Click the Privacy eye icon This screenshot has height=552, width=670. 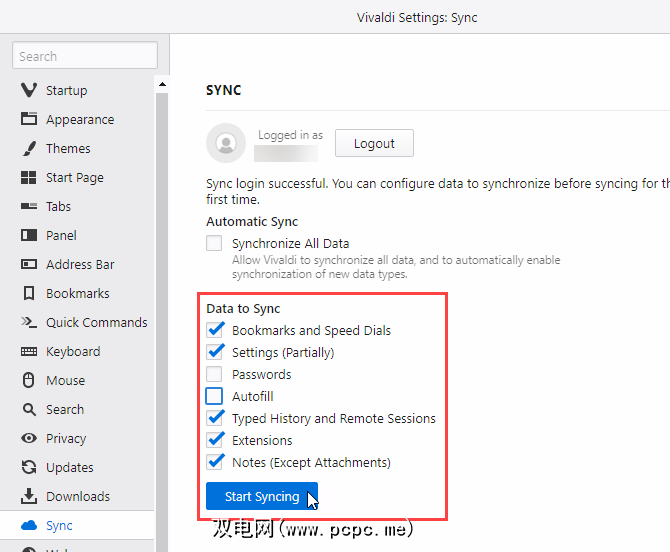(29, 438)
